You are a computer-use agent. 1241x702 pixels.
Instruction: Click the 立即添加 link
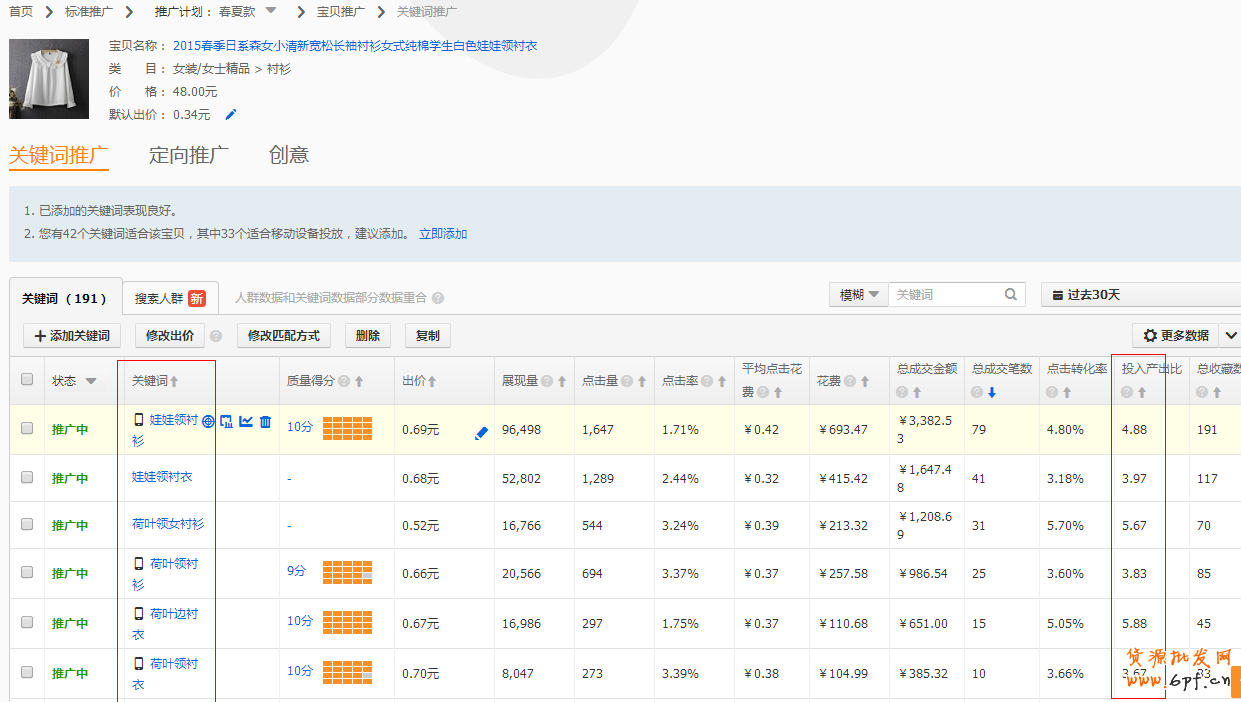pos(443,234)
